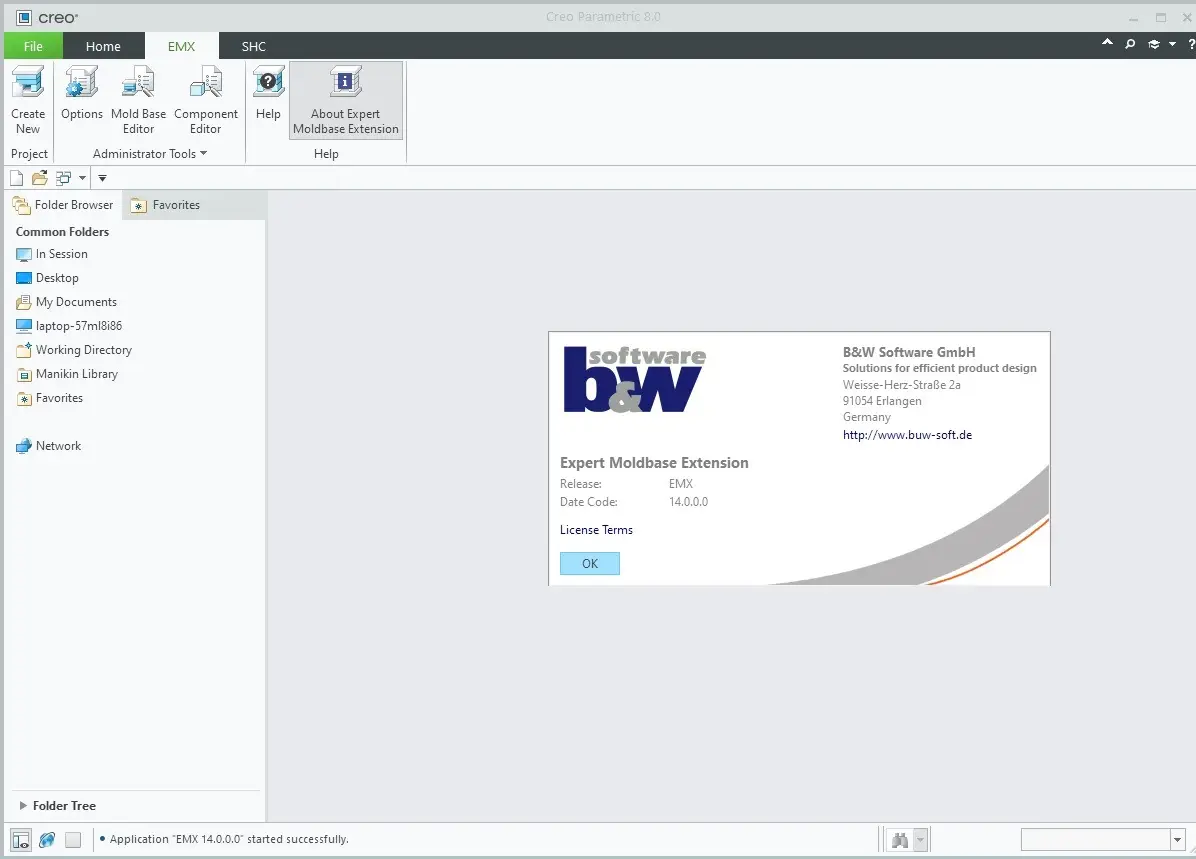
Task: Open the Desktop common folder
Action: pos(47,278)
